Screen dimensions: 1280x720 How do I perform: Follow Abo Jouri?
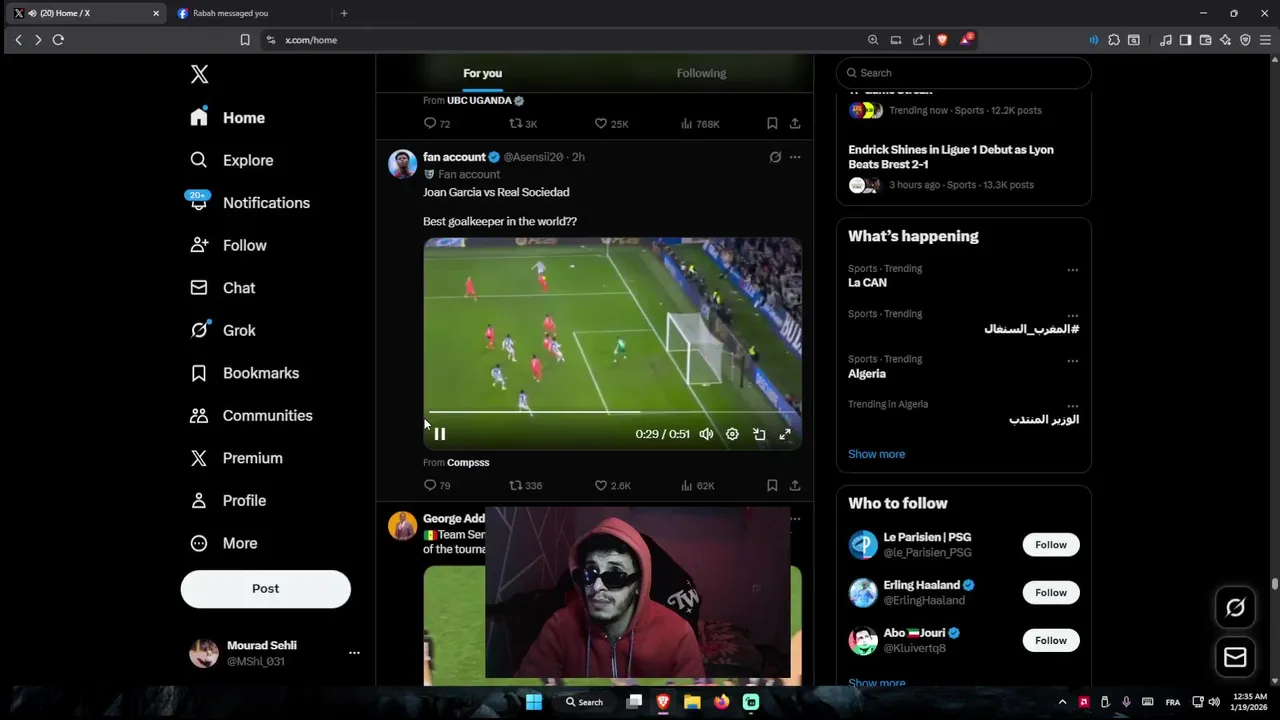click(x=1051, y=641)
